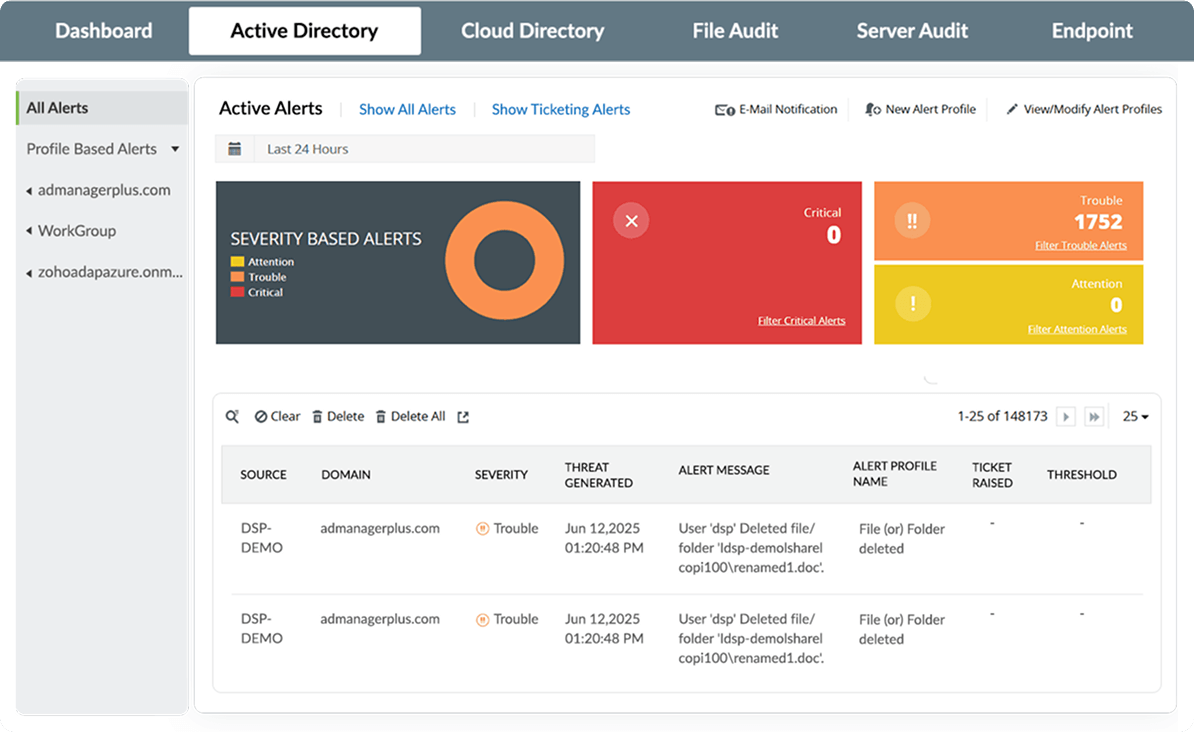Switch to the Cloud Directory tab
This screenshot has width=1194, height=732.
532,31
